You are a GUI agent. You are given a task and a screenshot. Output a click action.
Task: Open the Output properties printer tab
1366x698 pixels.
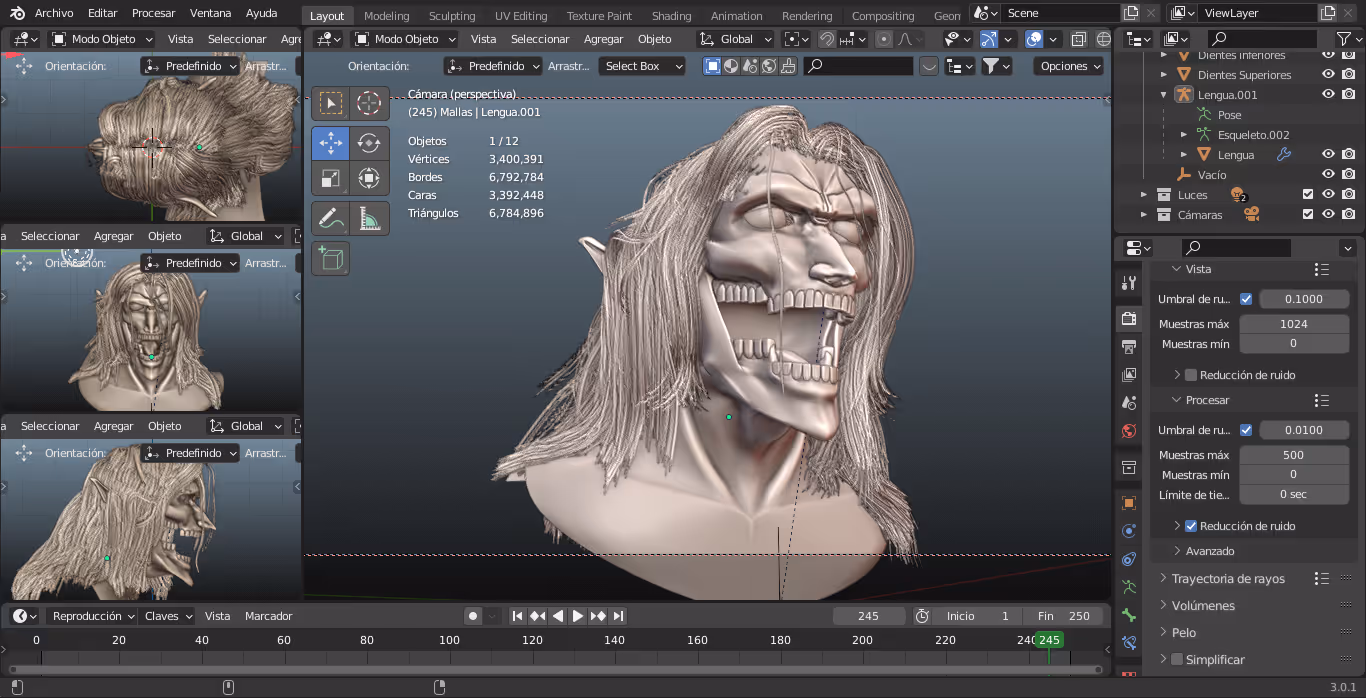(x=1129, y=347)
